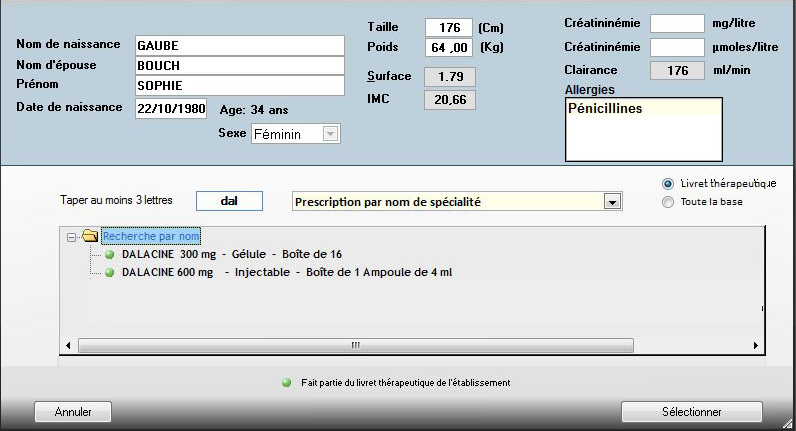Click the horizontal scrollbar right arrow
Image resolution: width=796 pixels, height=431 pixels.
pos(755,345)
